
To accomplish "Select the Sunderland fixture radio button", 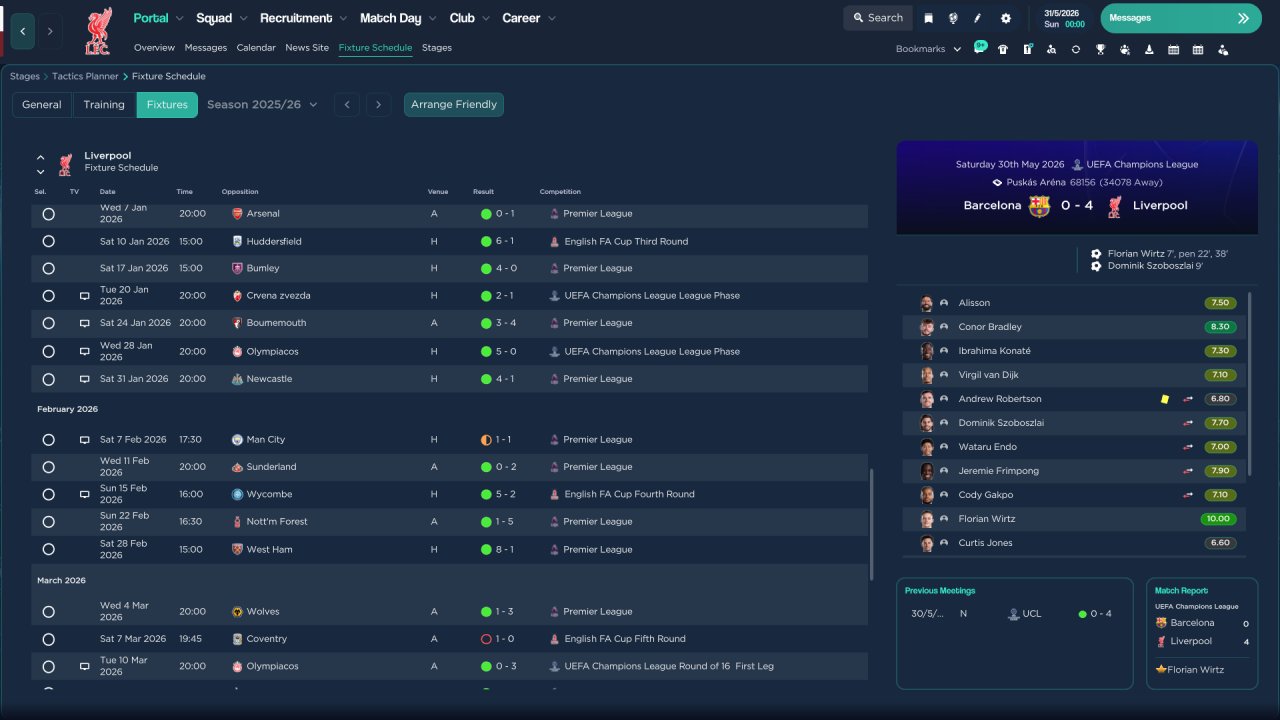I will 48,467.
